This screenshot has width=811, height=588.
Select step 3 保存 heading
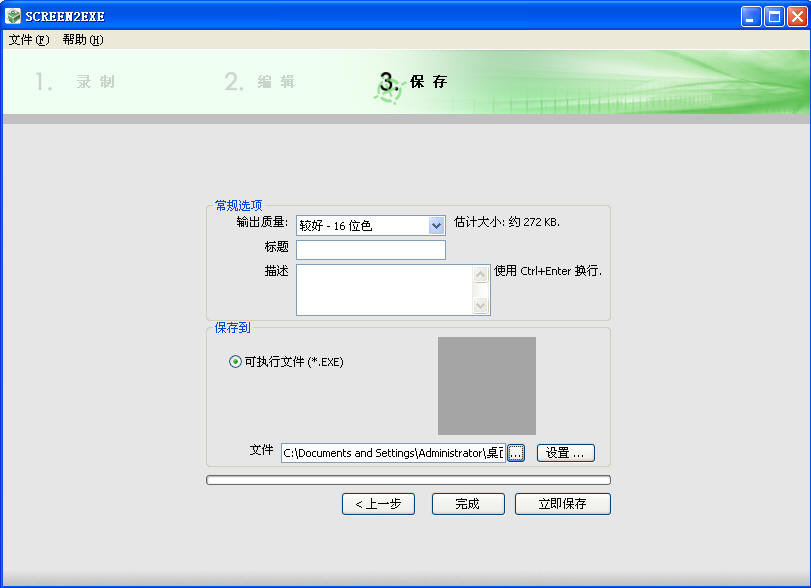[414, 82]
